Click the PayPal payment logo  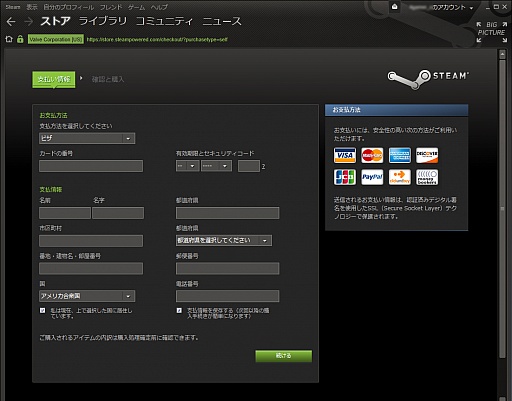(372, 177)
